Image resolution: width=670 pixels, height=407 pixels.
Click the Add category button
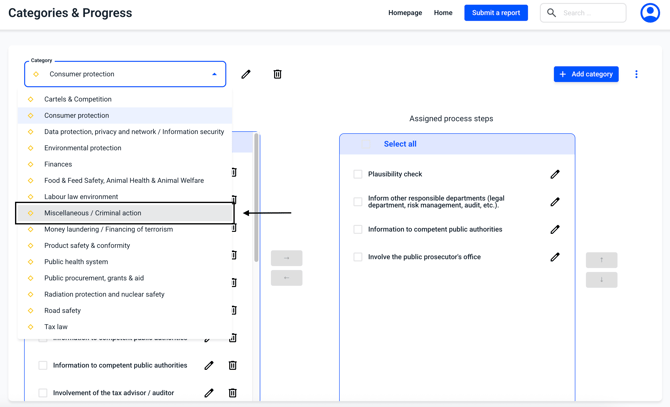click(586, 74)
